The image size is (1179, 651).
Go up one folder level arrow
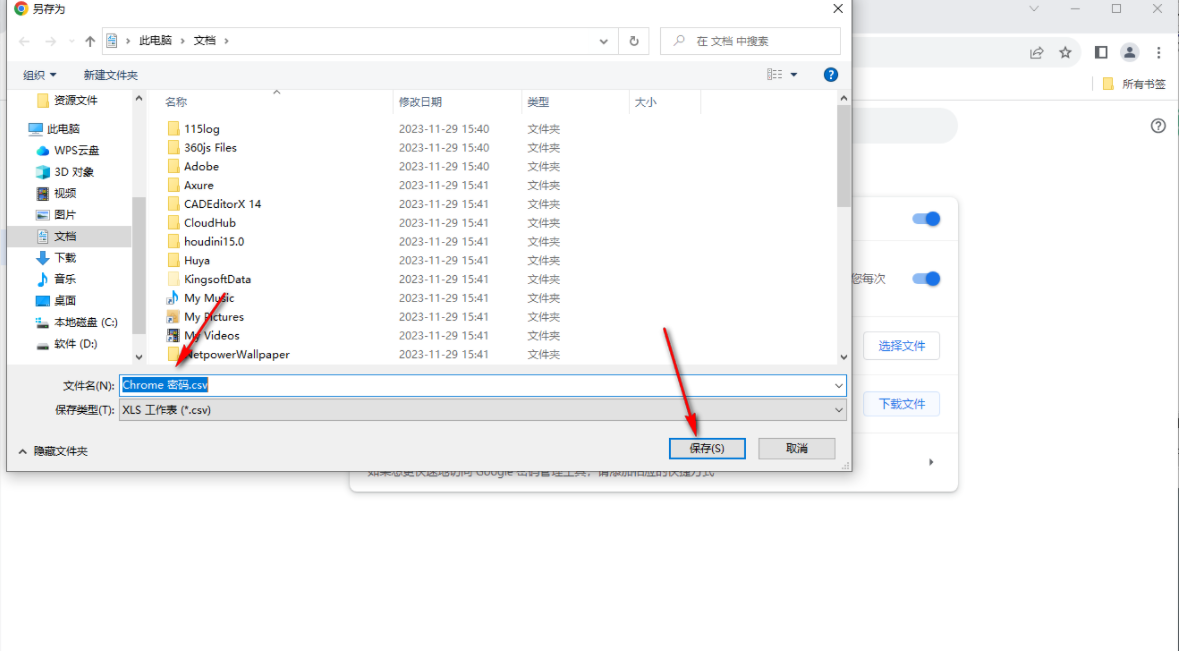90,41
